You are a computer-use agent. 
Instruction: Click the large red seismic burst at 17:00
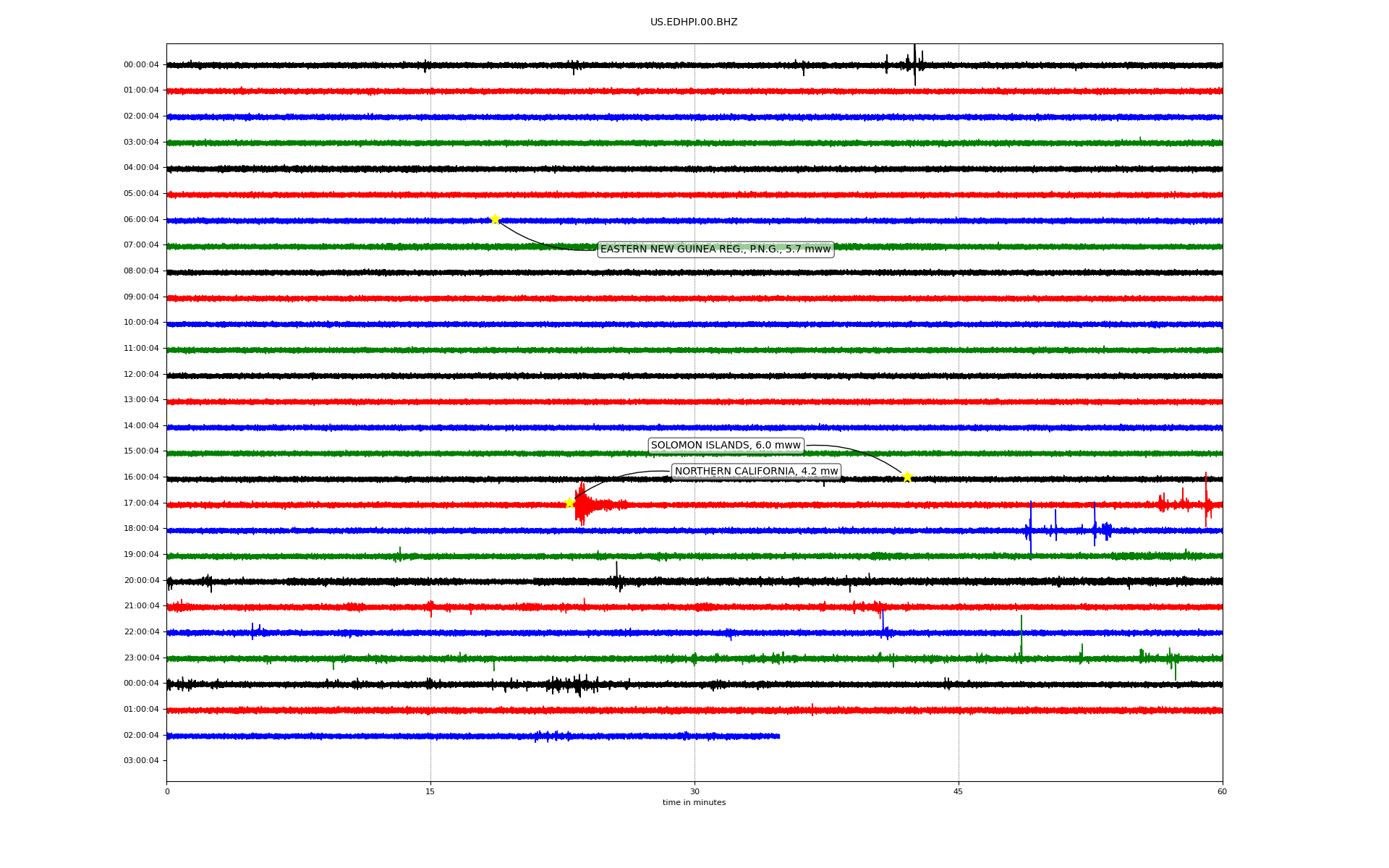pyautogui.click(x=582, y=504)
